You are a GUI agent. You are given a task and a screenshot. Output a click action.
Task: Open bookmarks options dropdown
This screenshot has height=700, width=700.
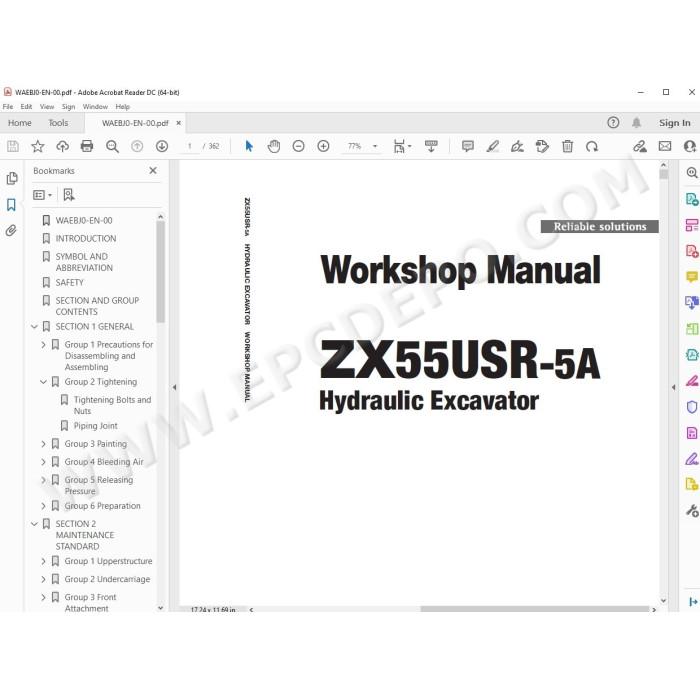pyautogui.click(x=43, y=195)
